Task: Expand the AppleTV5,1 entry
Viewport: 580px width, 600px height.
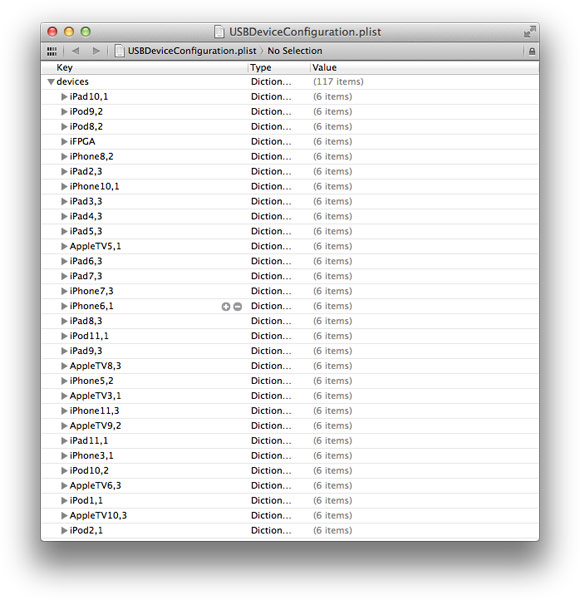Action: (x=64, y=246)
